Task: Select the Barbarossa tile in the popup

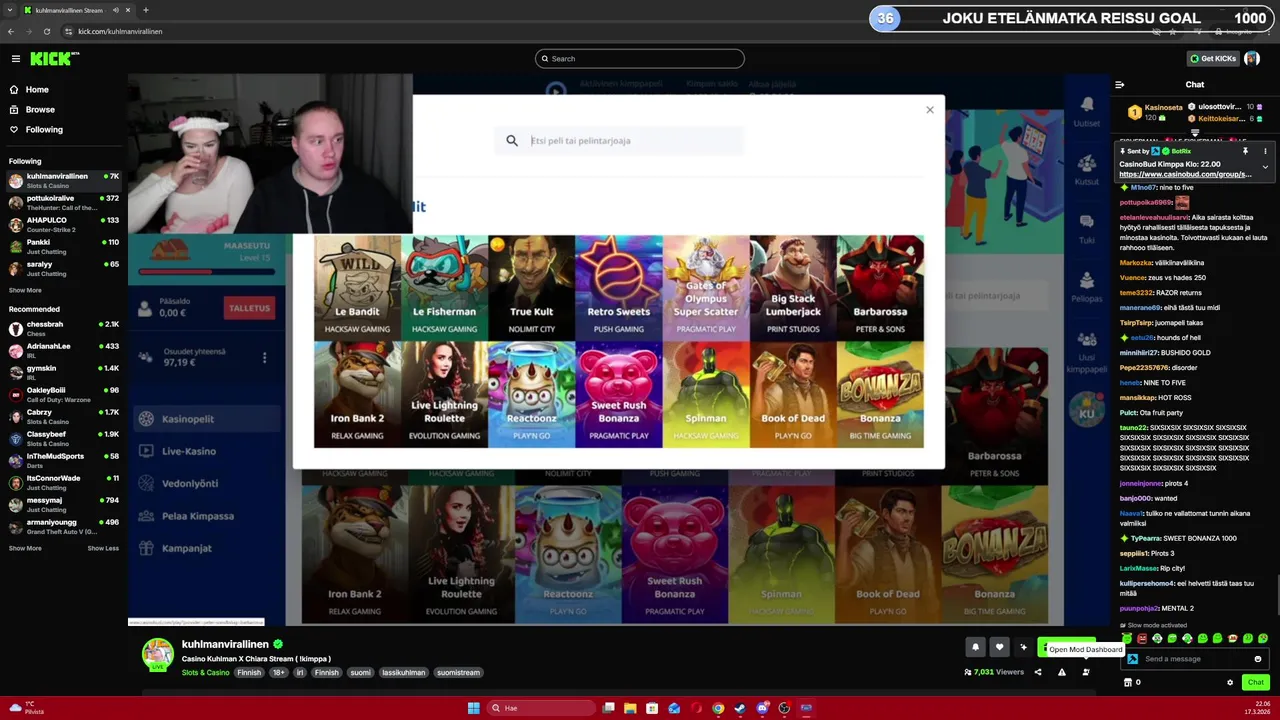Action: pos(880,287)
